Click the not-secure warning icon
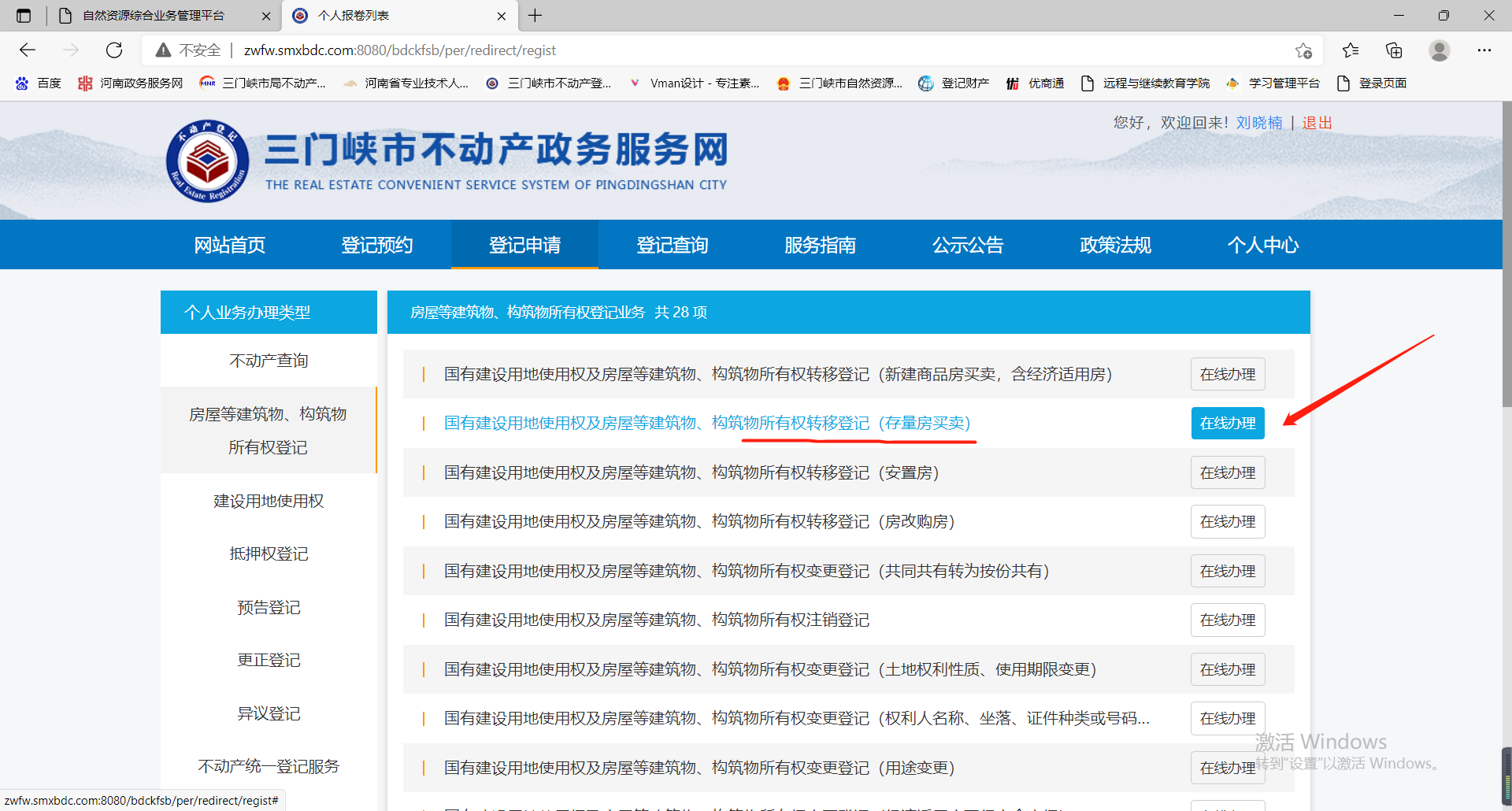 [163, 50]
